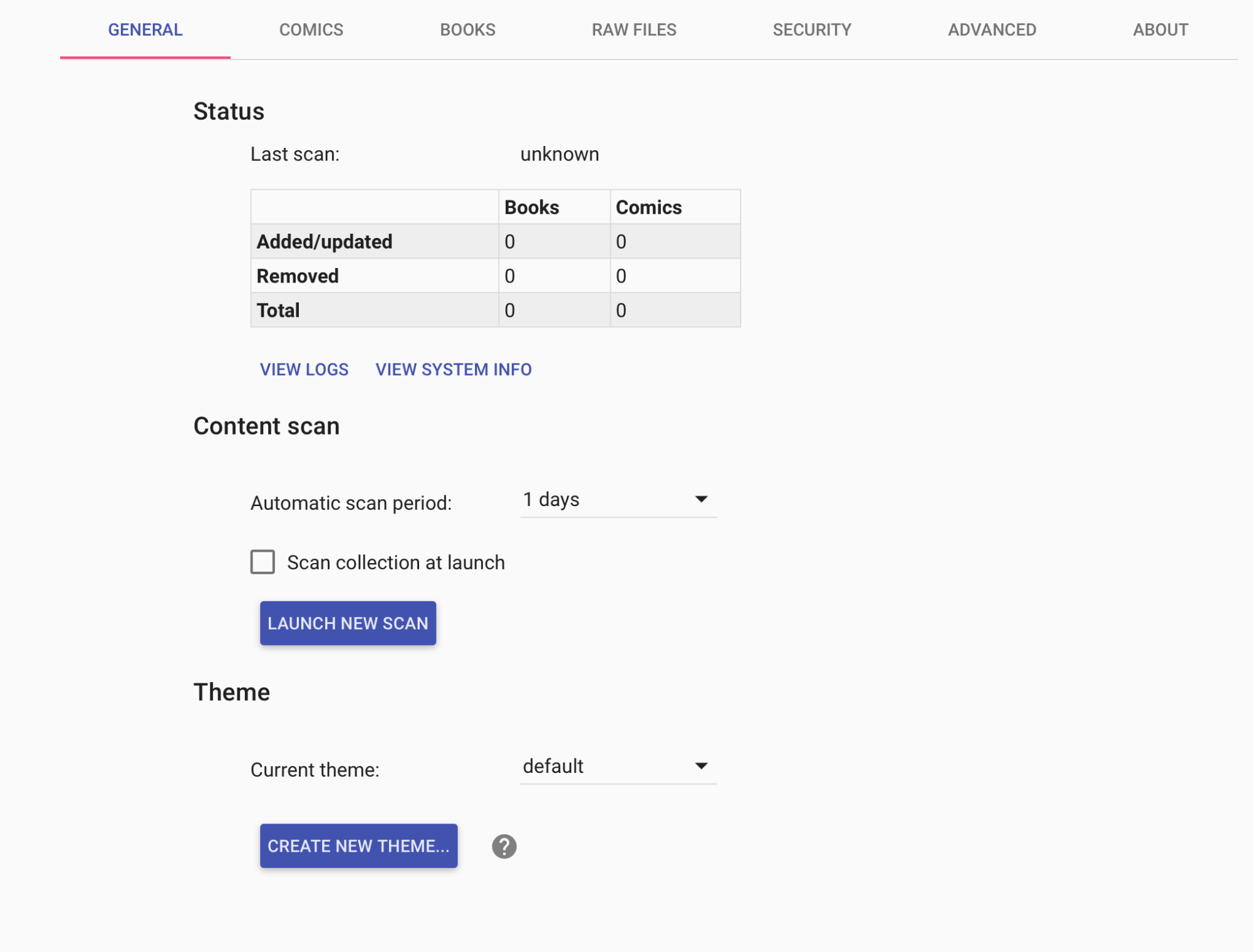
Task: Open the theme help question mark icon
Action: [504, 846]
